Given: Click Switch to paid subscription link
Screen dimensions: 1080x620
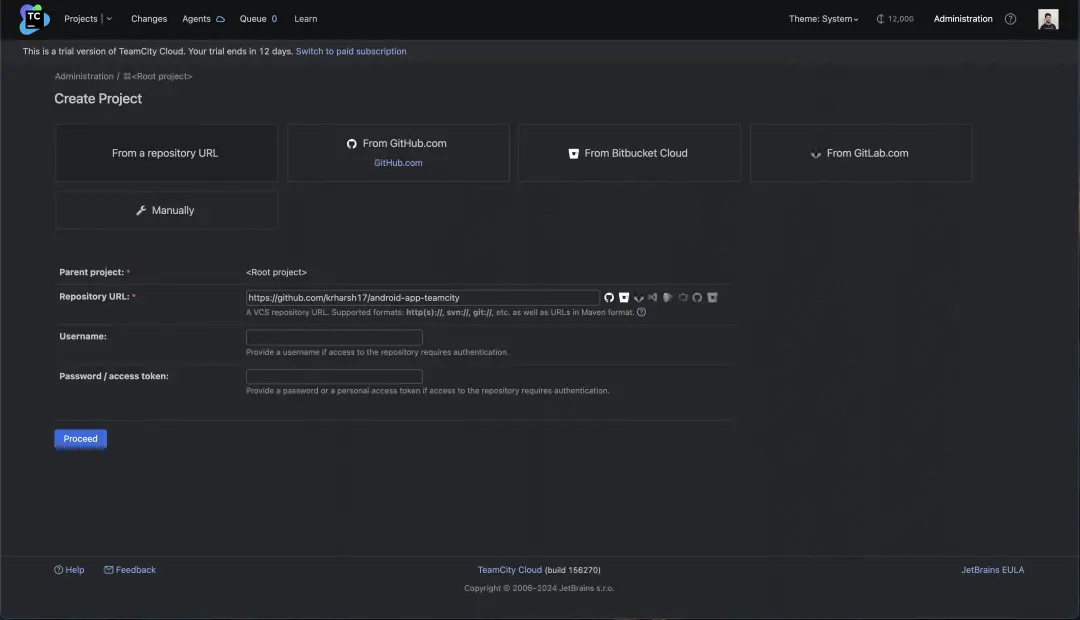Looking at the screenshot, I should [x=351, y=52].
